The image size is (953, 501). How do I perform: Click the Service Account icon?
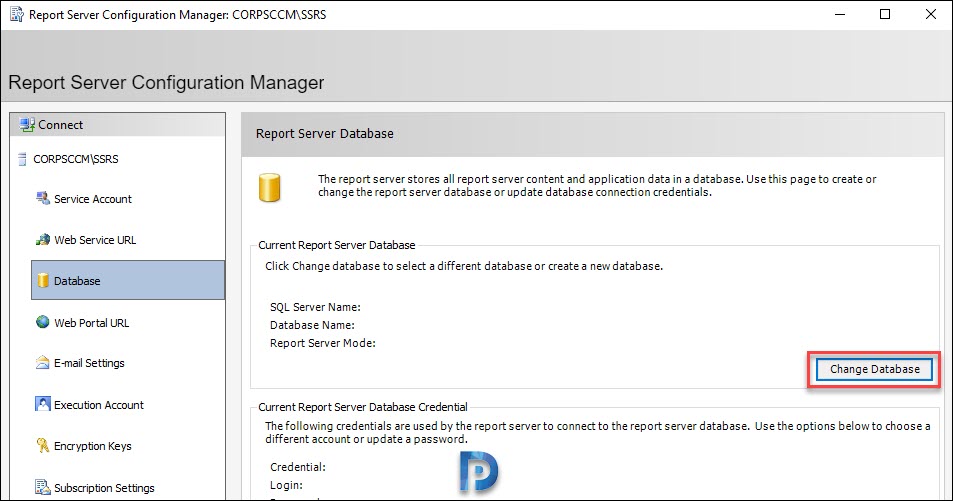click(x=43, y=198)
